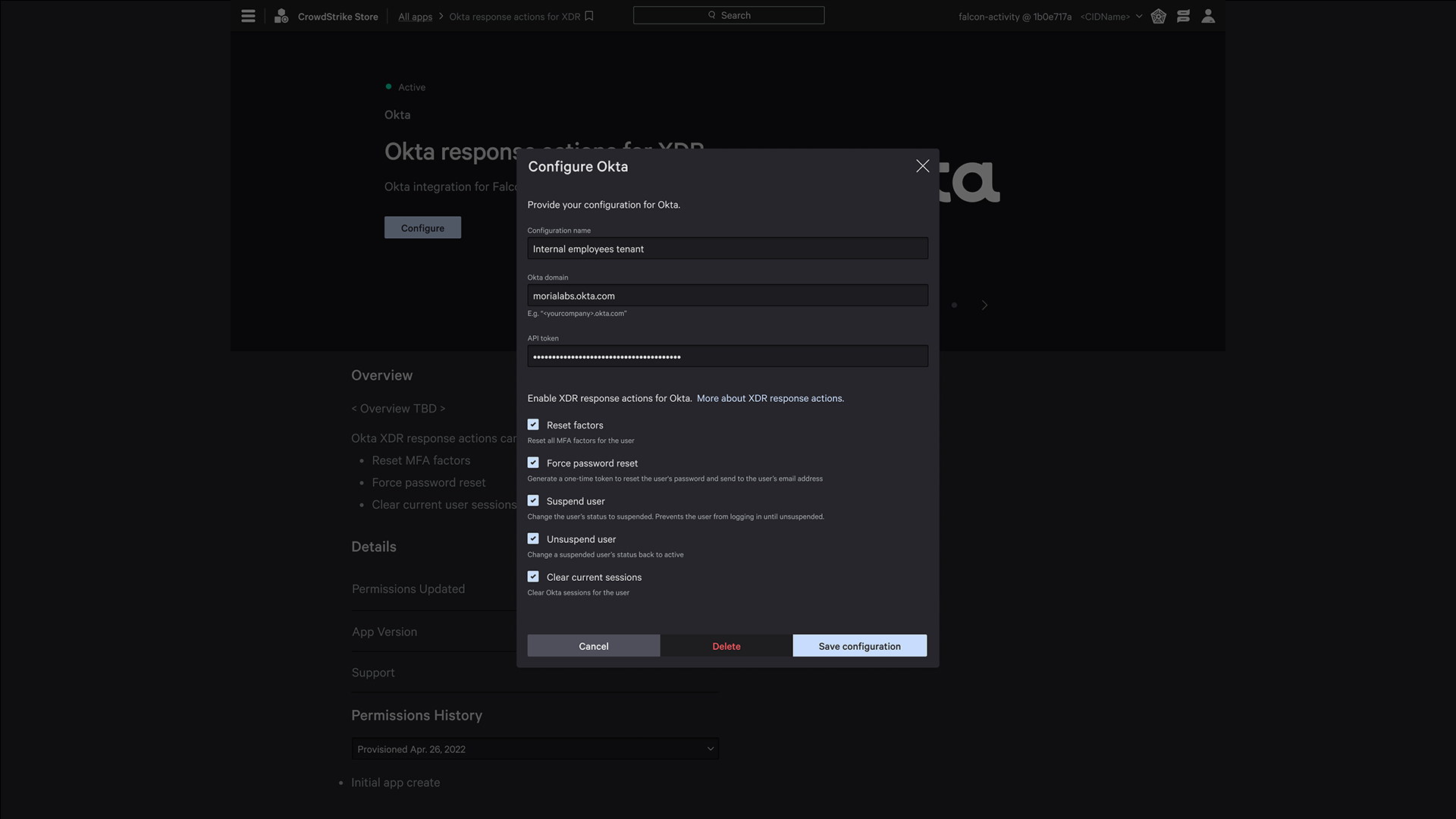Viewport: 1456px width, 819px height.
Task: Close the Configure Okta dialog
Action: point(922,166)
